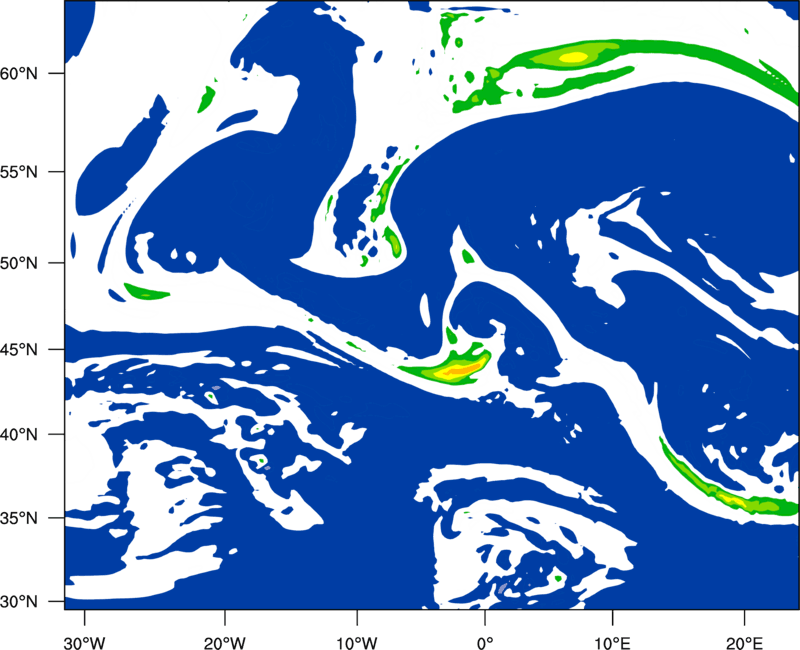Click the 35°N latitude label
The image size is (800, 650).
(x=19, y=518)
